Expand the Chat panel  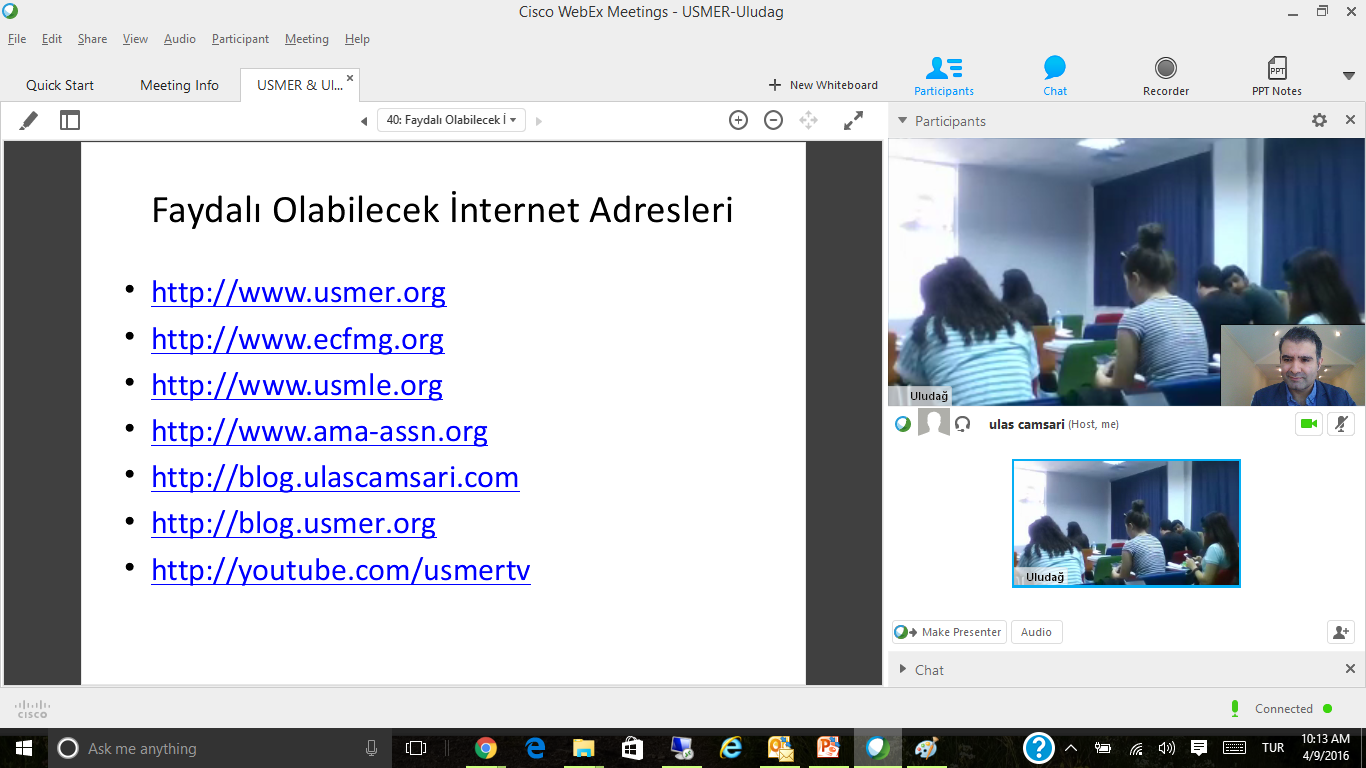click(x=902, y=670)
